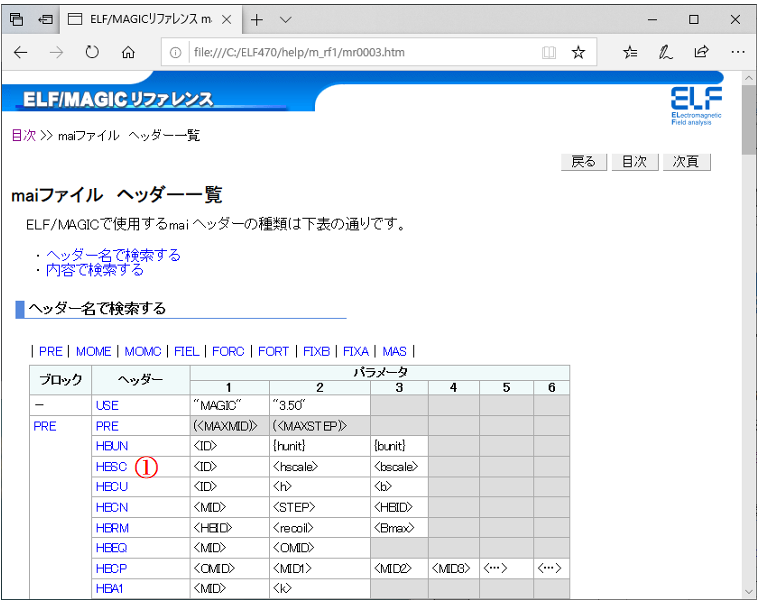
Task: Click the Share page icon
Action: (x=701, y=52)
